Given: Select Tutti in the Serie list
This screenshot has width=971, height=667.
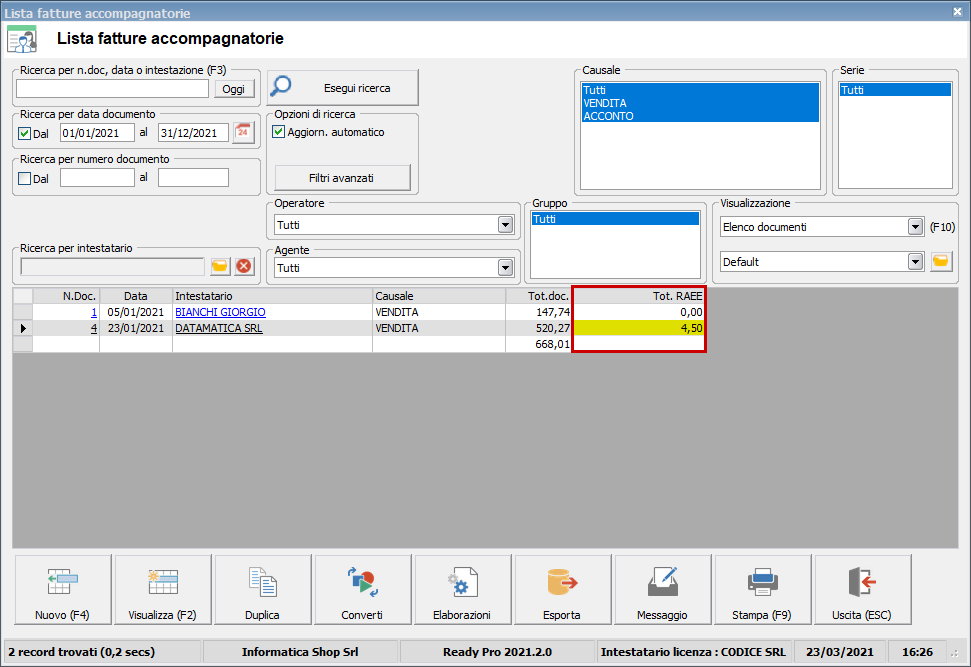Looking at the screenshot, I should click(x=895, y=90).
